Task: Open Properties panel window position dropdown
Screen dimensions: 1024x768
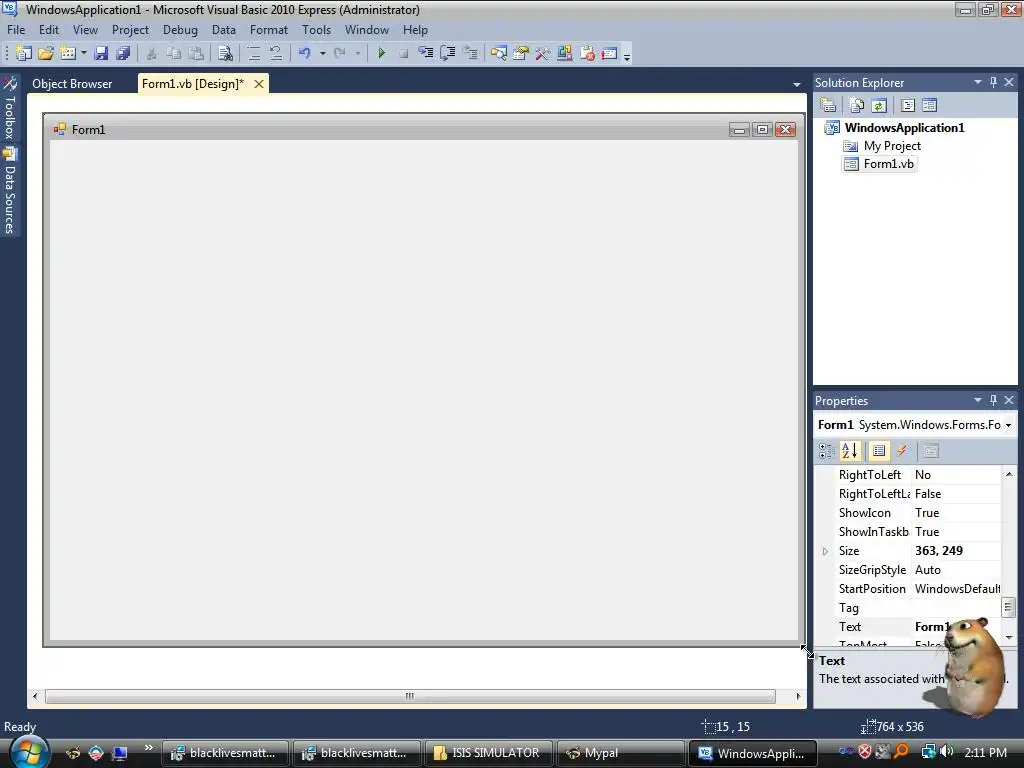Action: (x=978, y=400)
